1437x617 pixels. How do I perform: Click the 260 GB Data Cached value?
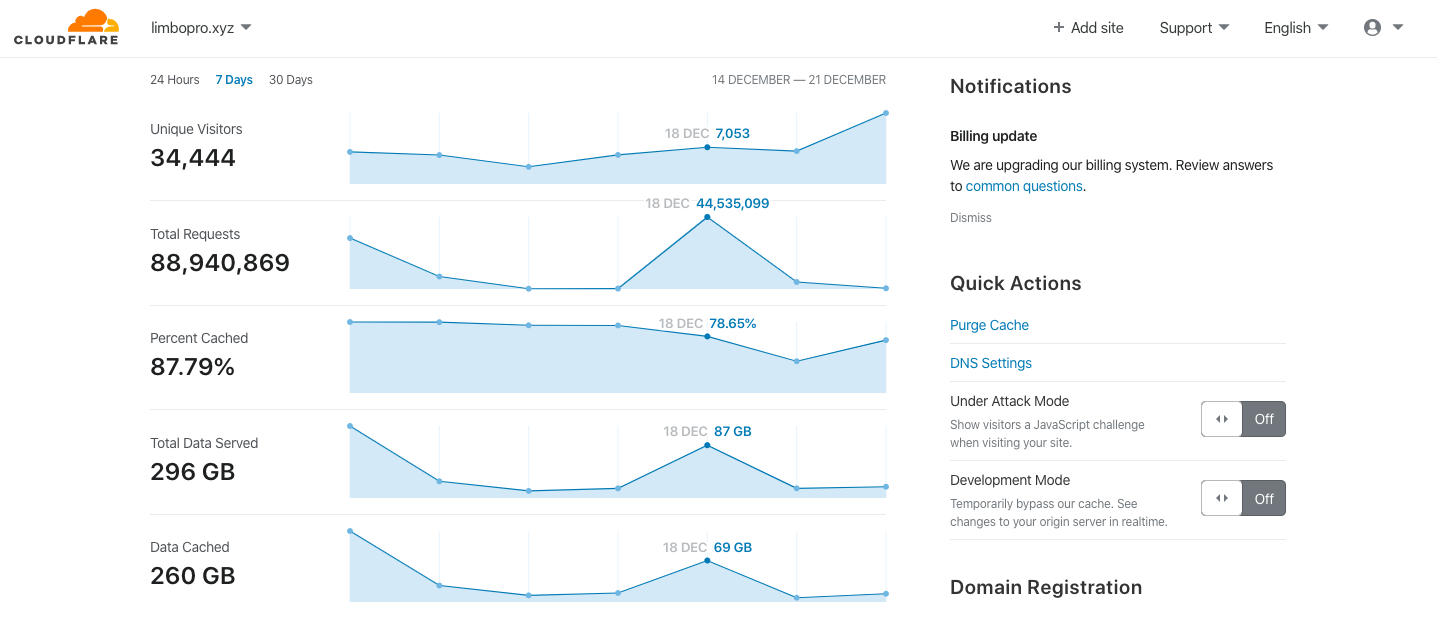coord(193,576)
